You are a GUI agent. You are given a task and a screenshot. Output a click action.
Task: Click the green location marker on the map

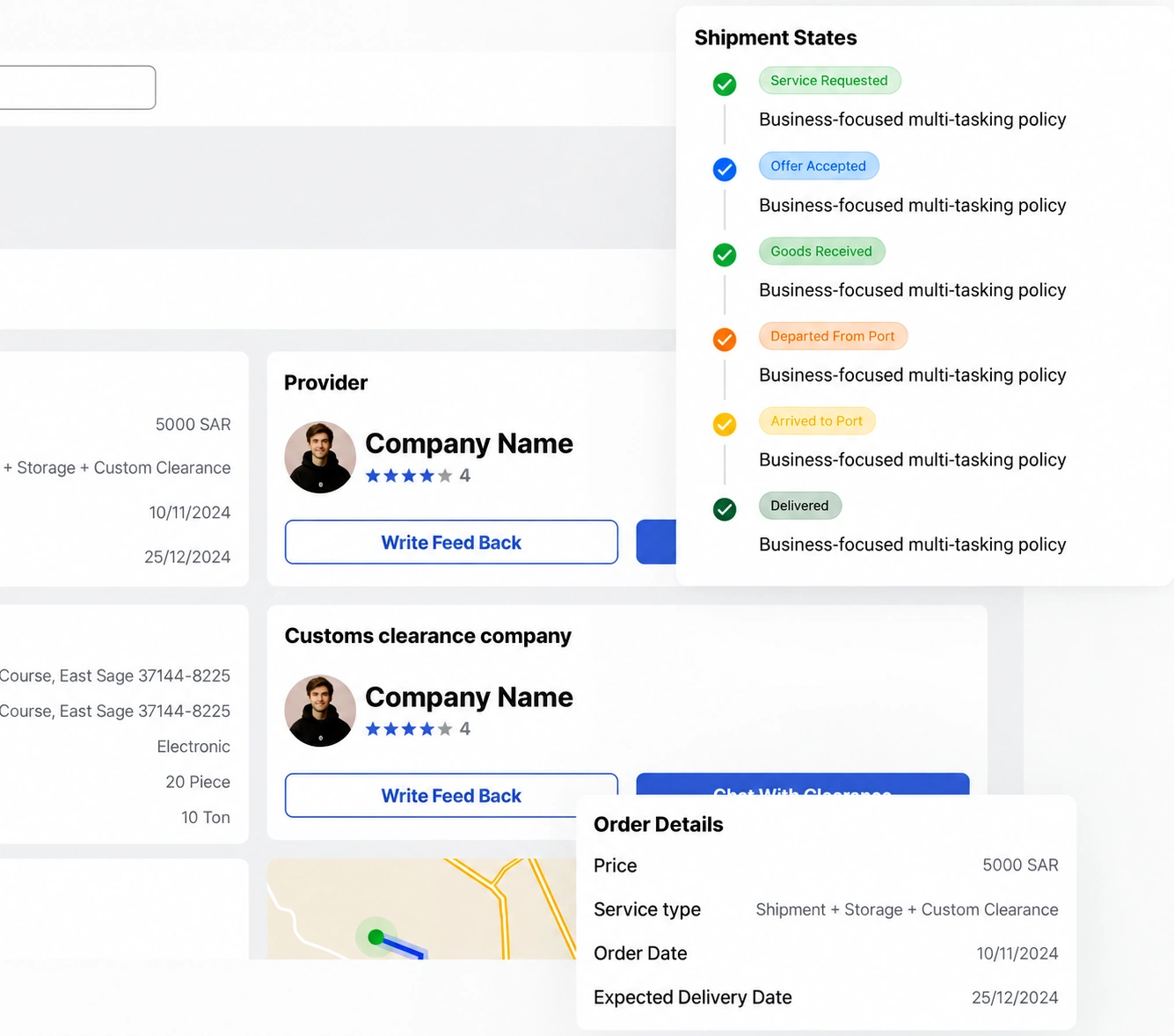376,938
